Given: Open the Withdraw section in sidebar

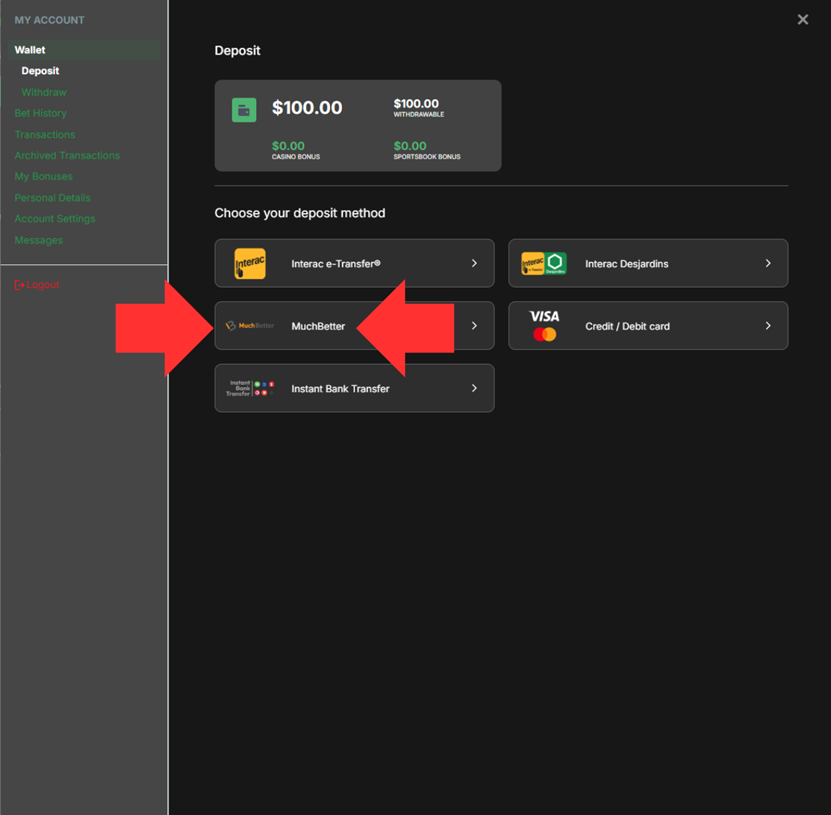Looking at the screenshot, I should (44, 92).
